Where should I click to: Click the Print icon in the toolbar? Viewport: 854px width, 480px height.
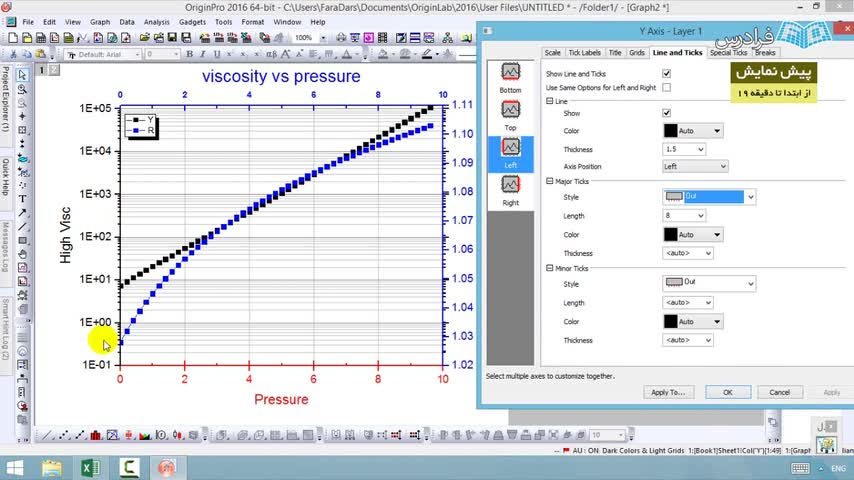341,38
